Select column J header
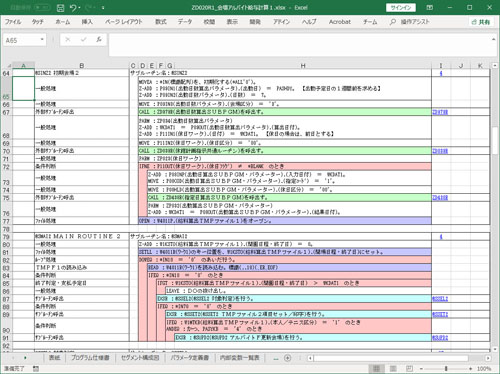Viewport: 500px width, 374px height. [461, 65]
